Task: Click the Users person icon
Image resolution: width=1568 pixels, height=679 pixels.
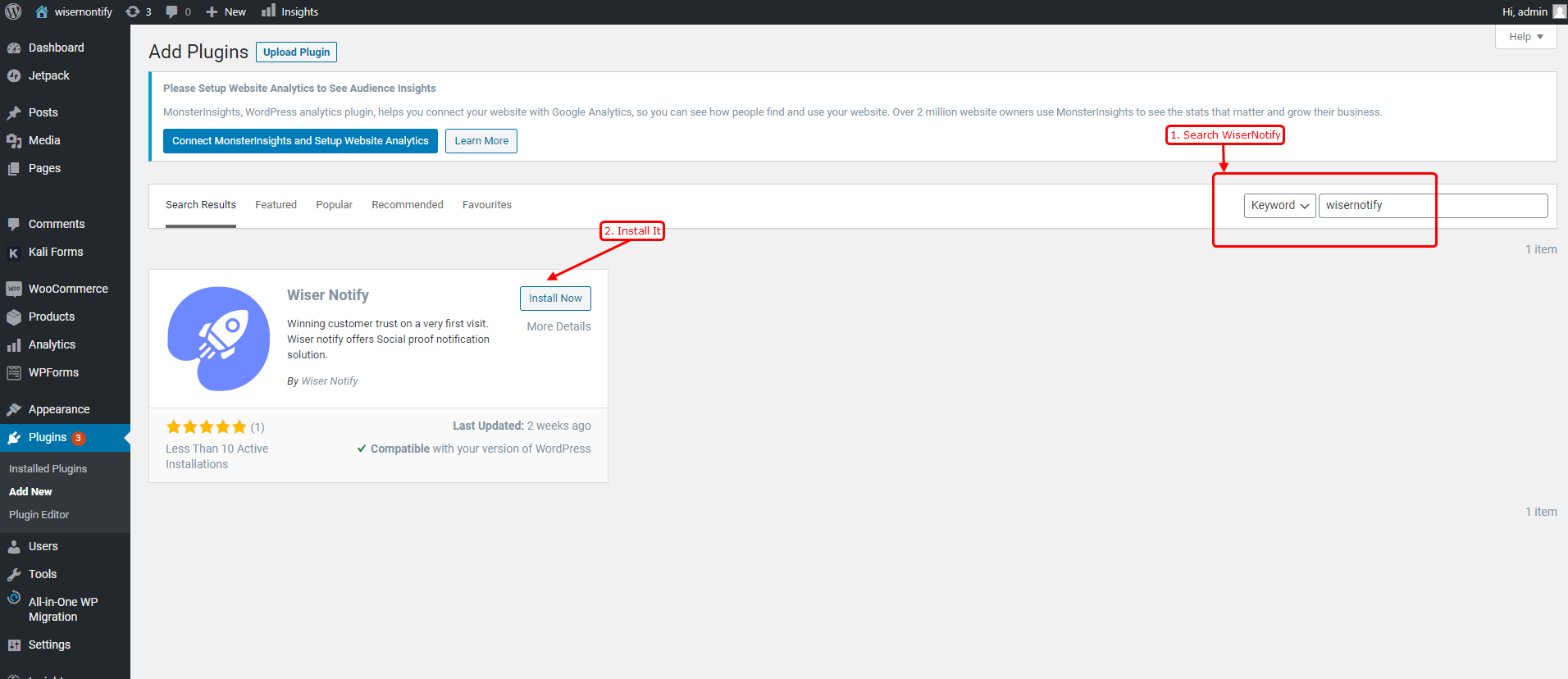Action: click(14, 546)
